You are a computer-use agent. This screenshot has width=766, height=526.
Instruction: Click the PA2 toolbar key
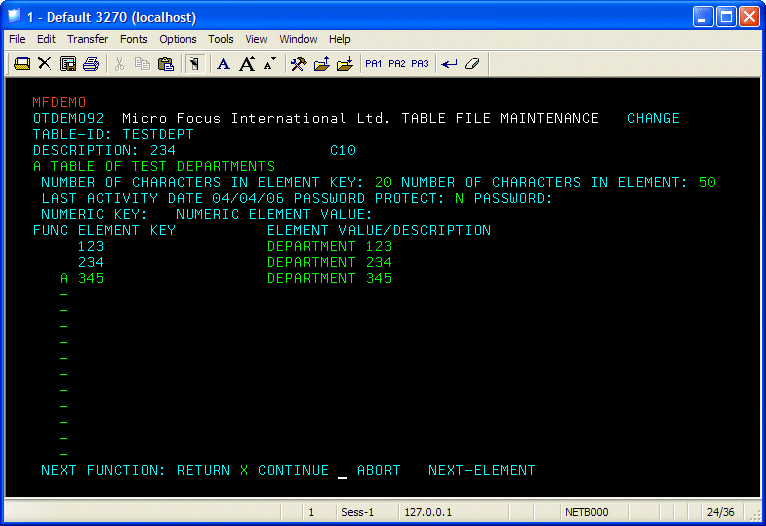(397, 63)
